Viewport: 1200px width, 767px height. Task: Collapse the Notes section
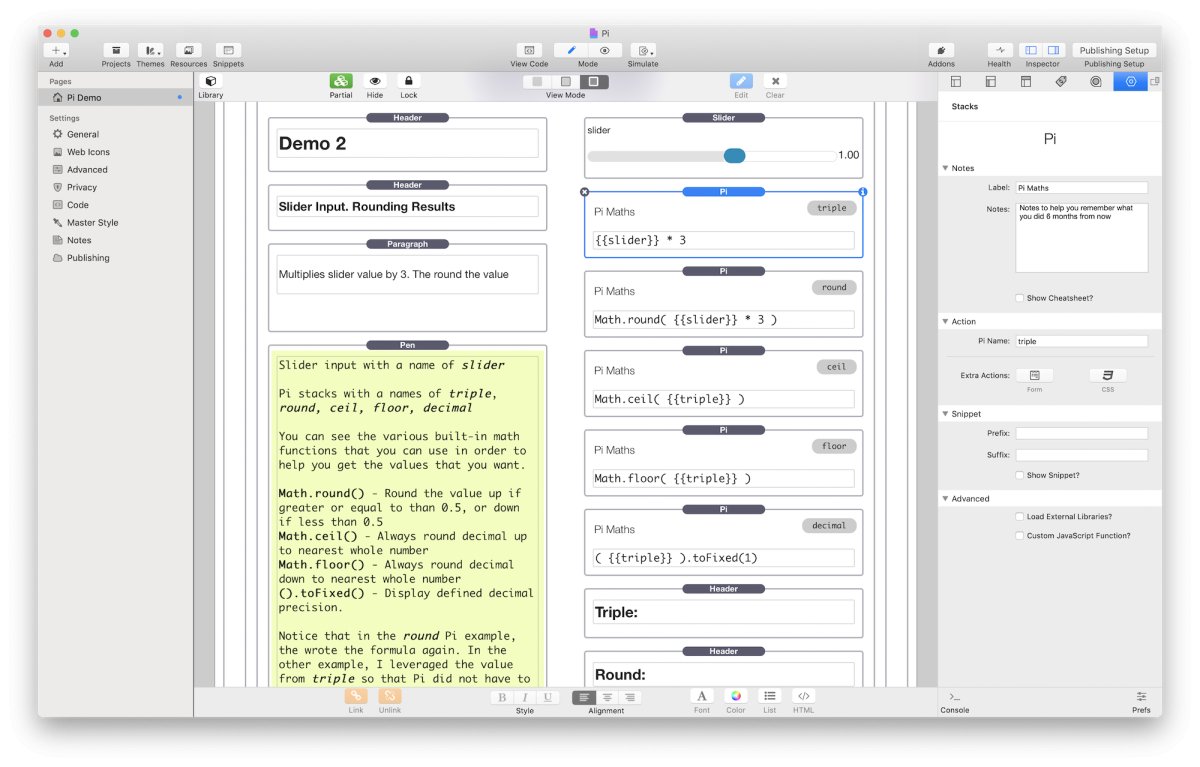946,168
